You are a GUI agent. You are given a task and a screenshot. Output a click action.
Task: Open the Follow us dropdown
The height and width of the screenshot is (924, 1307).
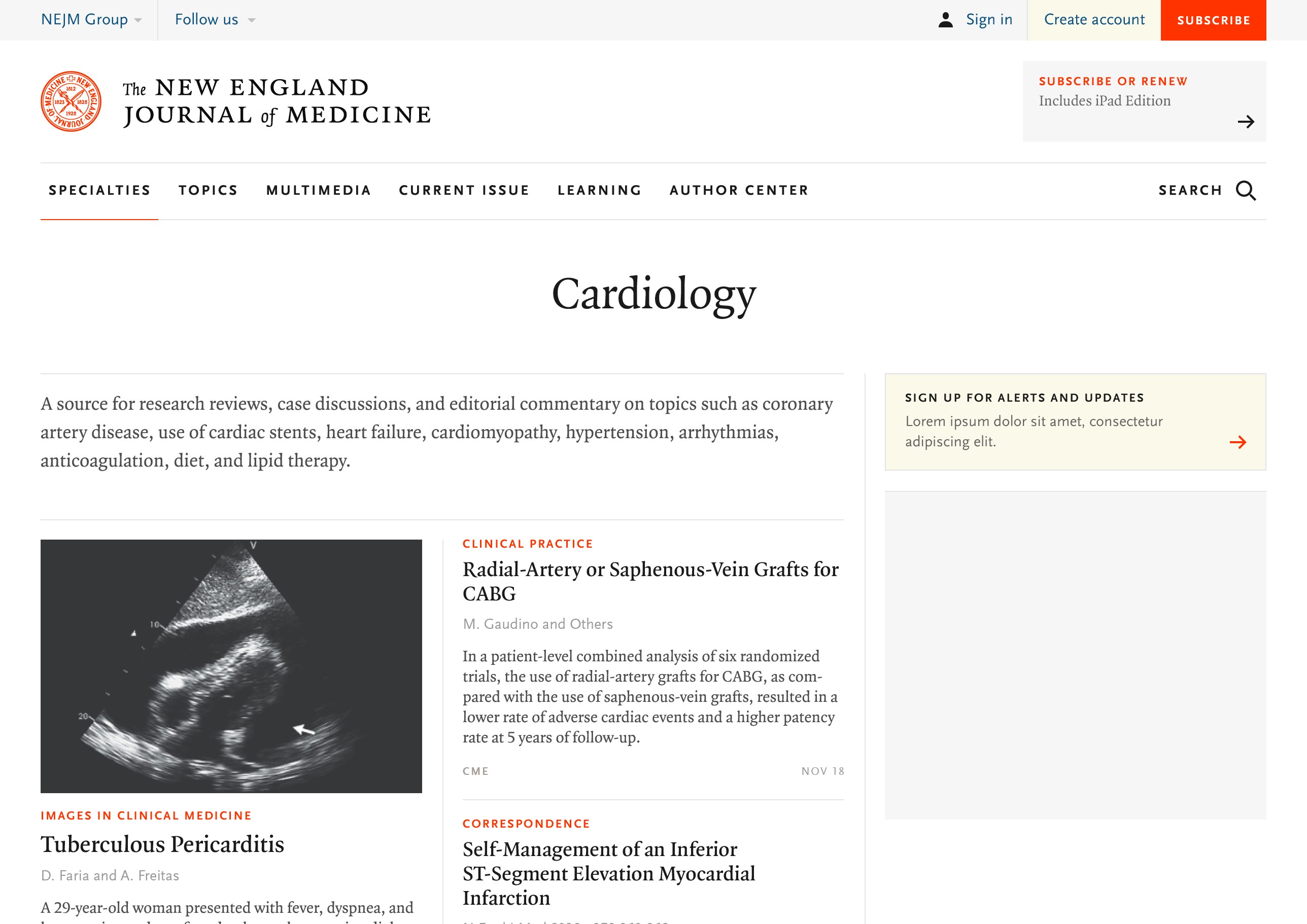[215, 20]
